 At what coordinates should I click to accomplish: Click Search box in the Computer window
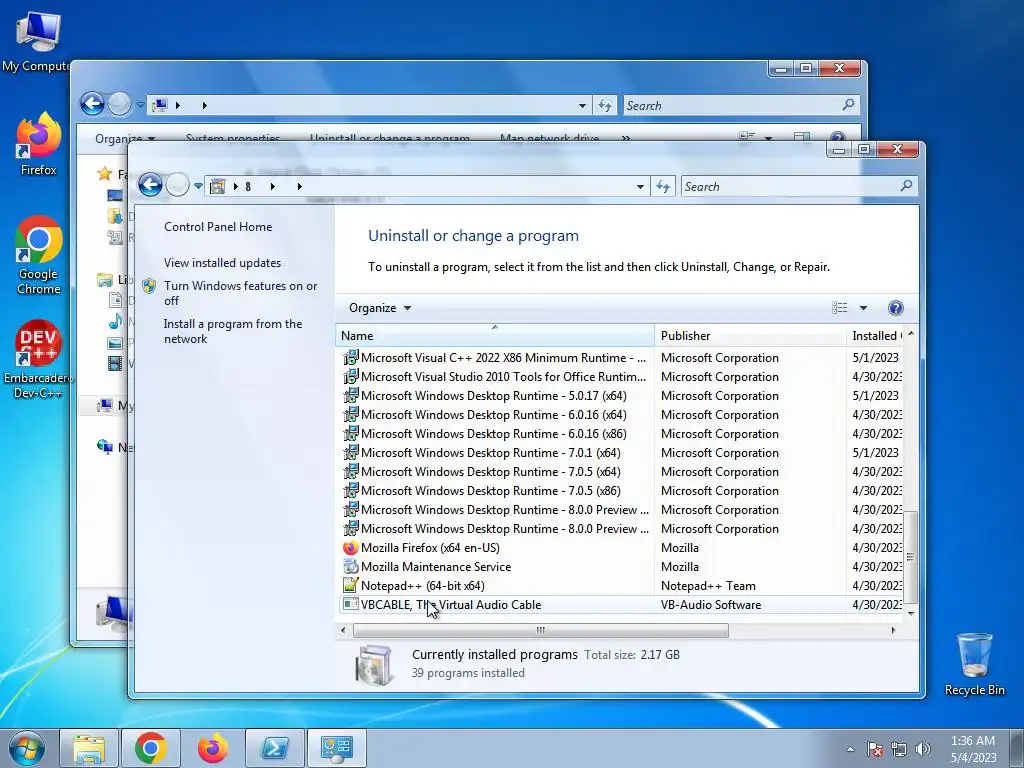pos(741,105)
